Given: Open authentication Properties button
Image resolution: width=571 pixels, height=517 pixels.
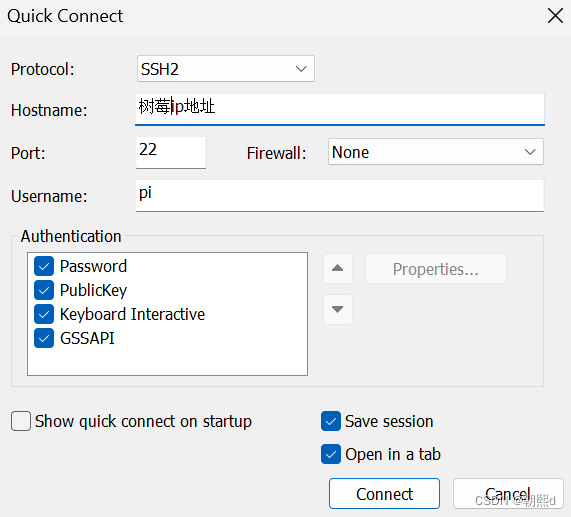Looking at the screenshot, I should pyautogui.click(x=436, y=269).
